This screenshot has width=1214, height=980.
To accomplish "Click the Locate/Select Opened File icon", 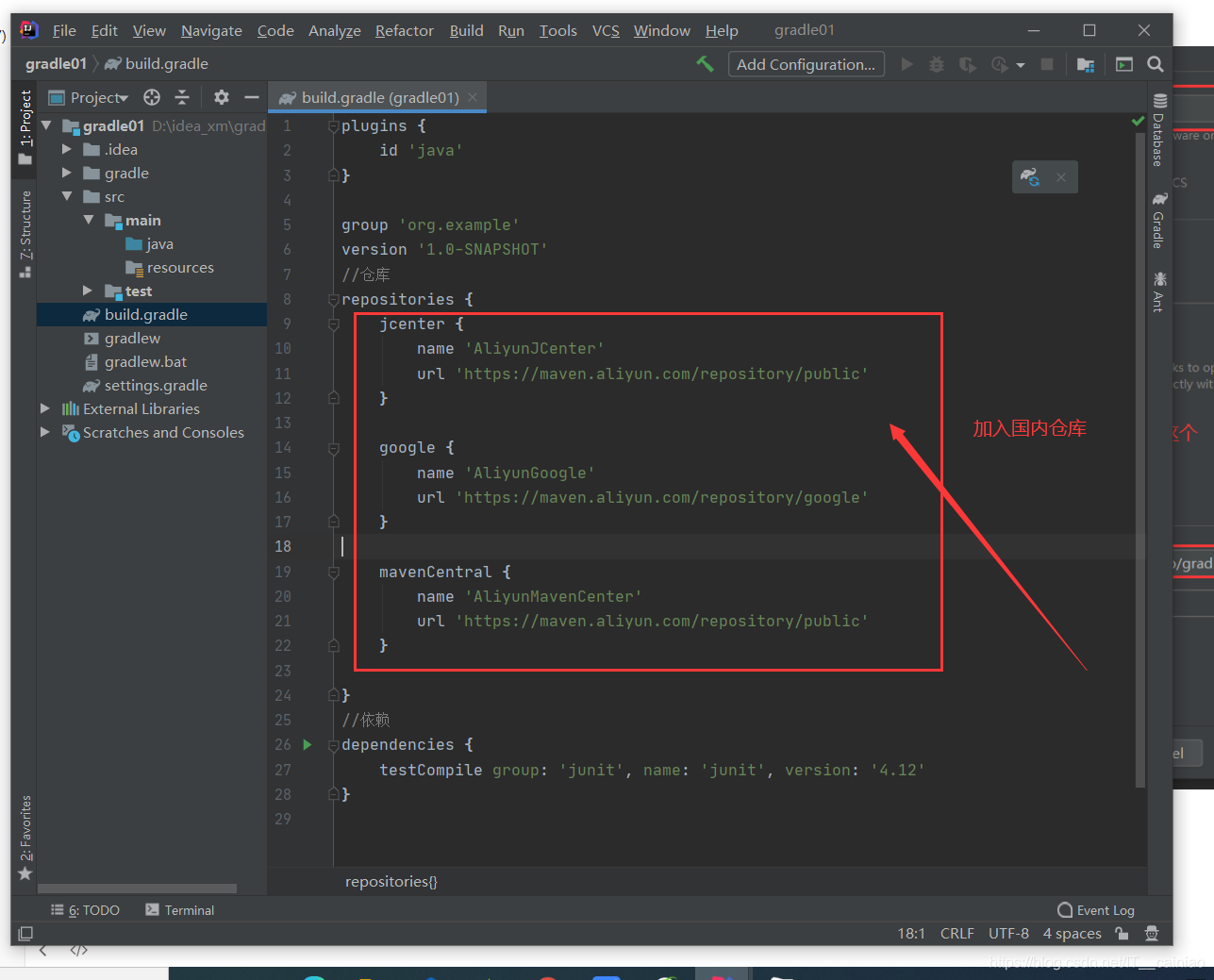I will 152,97.
